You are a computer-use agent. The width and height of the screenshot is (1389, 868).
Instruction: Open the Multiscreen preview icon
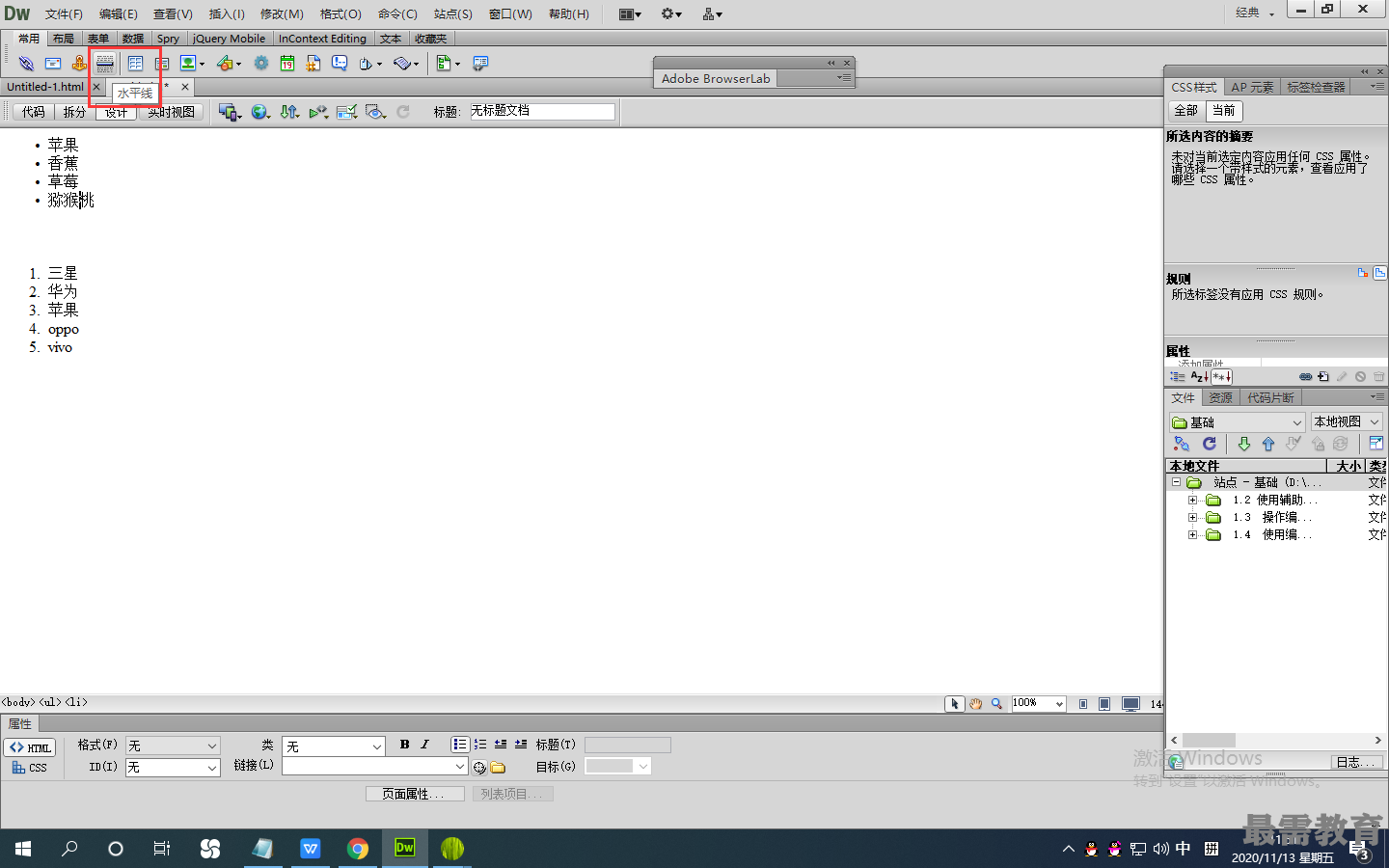click(230, 112)
